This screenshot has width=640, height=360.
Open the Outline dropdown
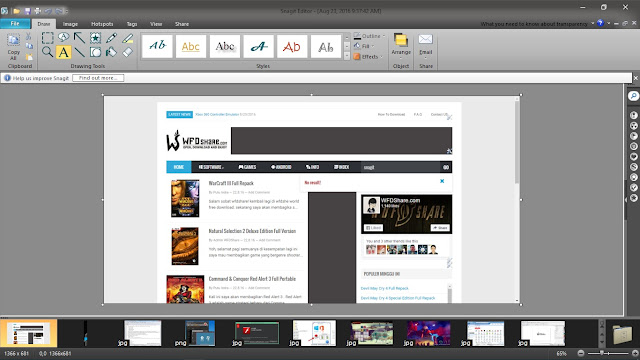coord(369,36)
